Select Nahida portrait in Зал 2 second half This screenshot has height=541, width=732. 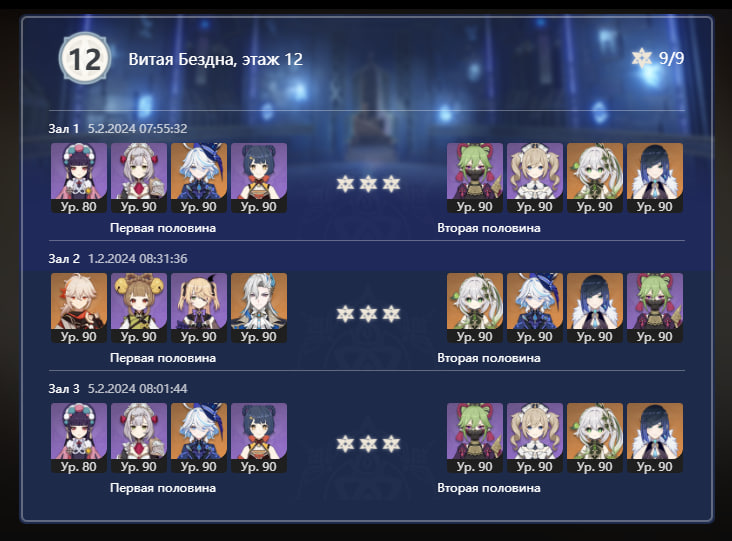click(x=475, y=308)
